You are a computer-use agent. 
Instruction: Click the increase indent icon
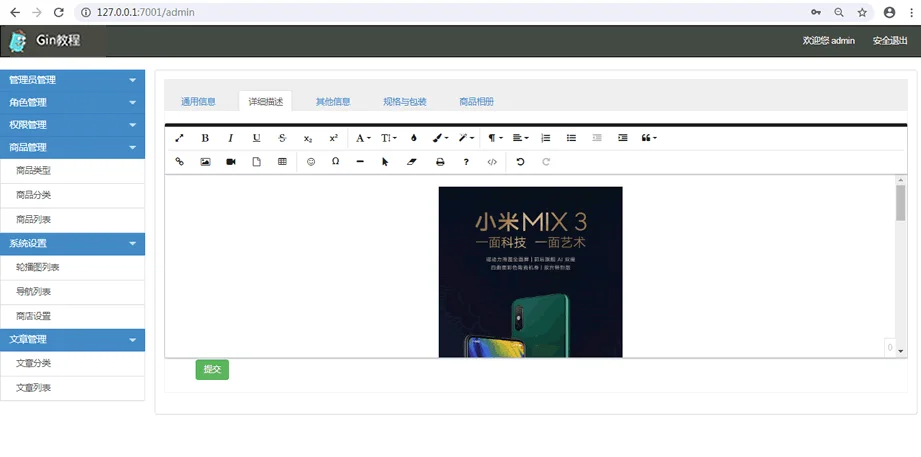pyautogui.click(x=623, y=138)
